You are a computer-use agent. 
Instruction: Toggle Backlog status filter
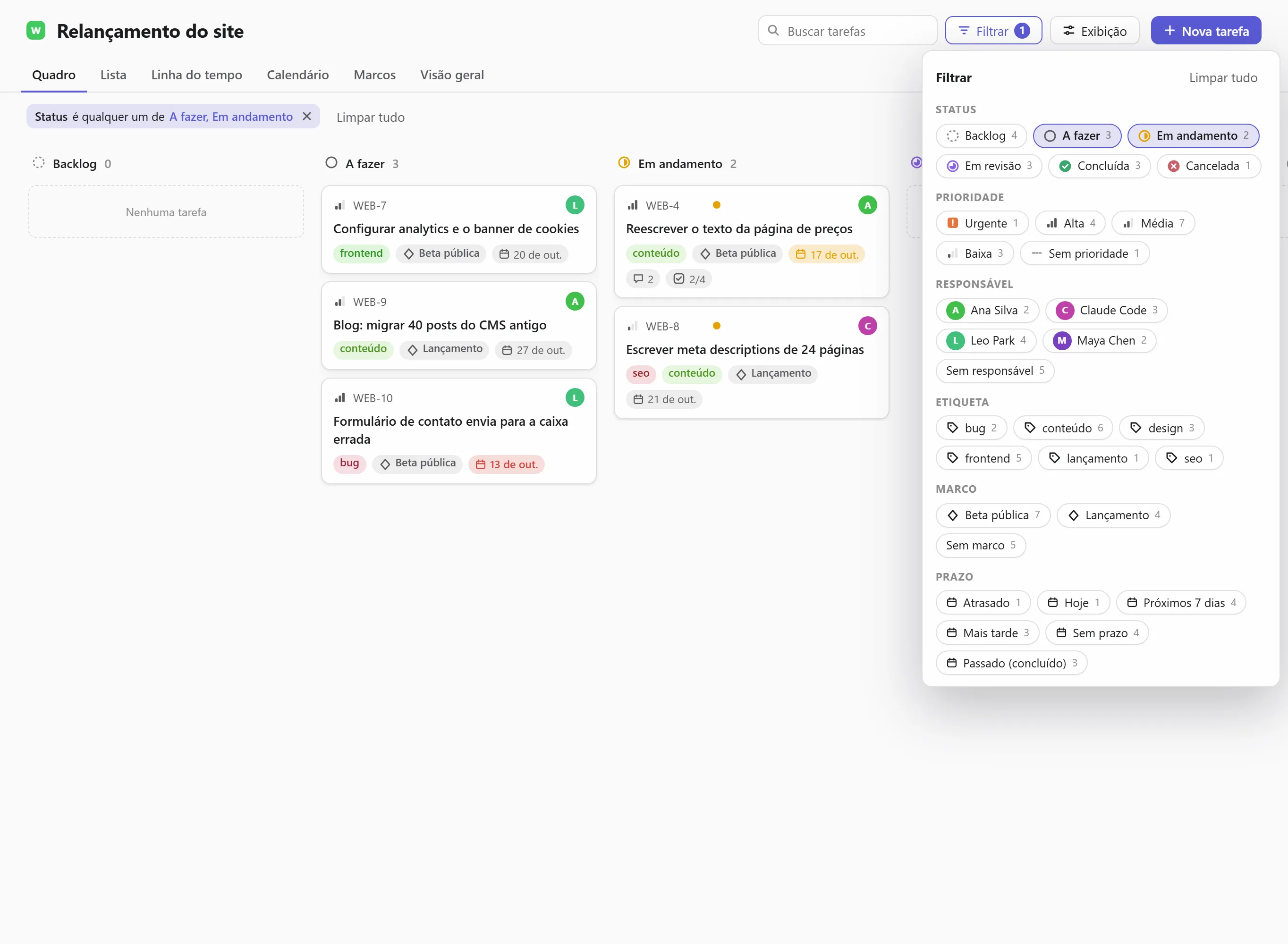[x=981, y=136]
